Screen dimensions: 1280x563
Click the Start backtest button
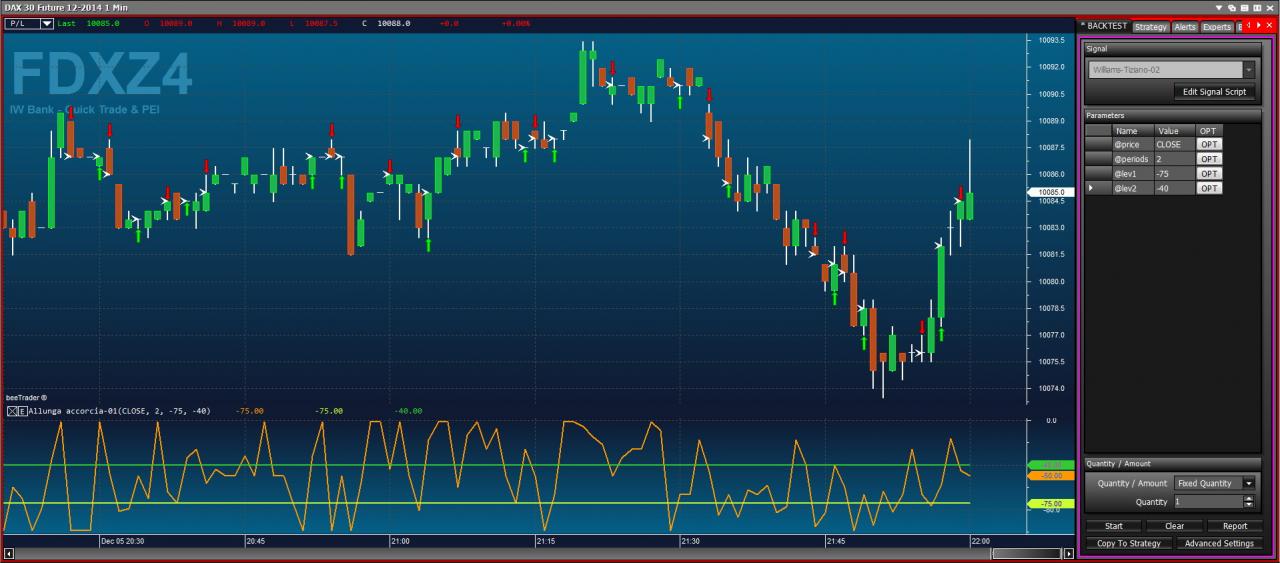pyautogui.click(x=1114, y=526)
